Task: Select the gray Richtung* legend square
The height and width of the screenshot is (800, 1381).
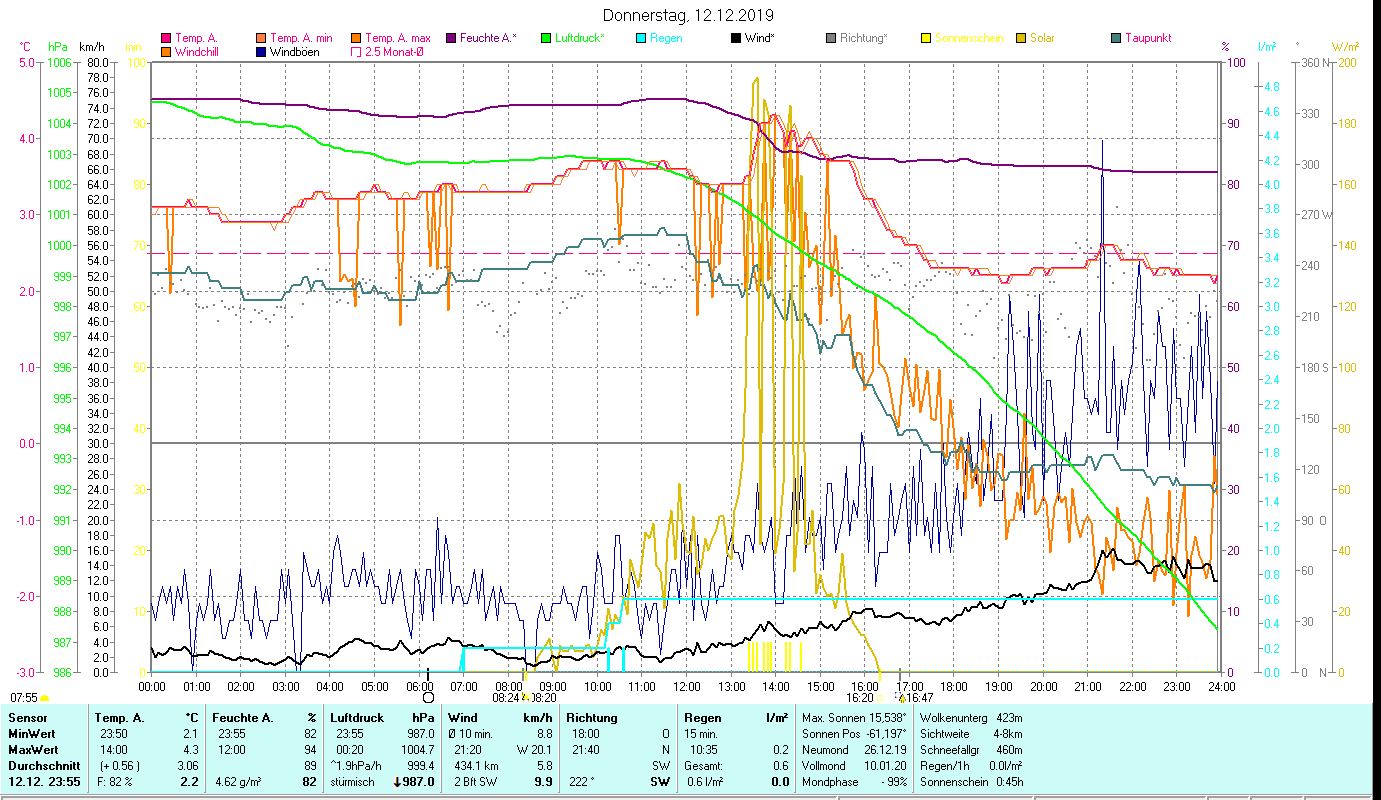Action: [831, 39]
